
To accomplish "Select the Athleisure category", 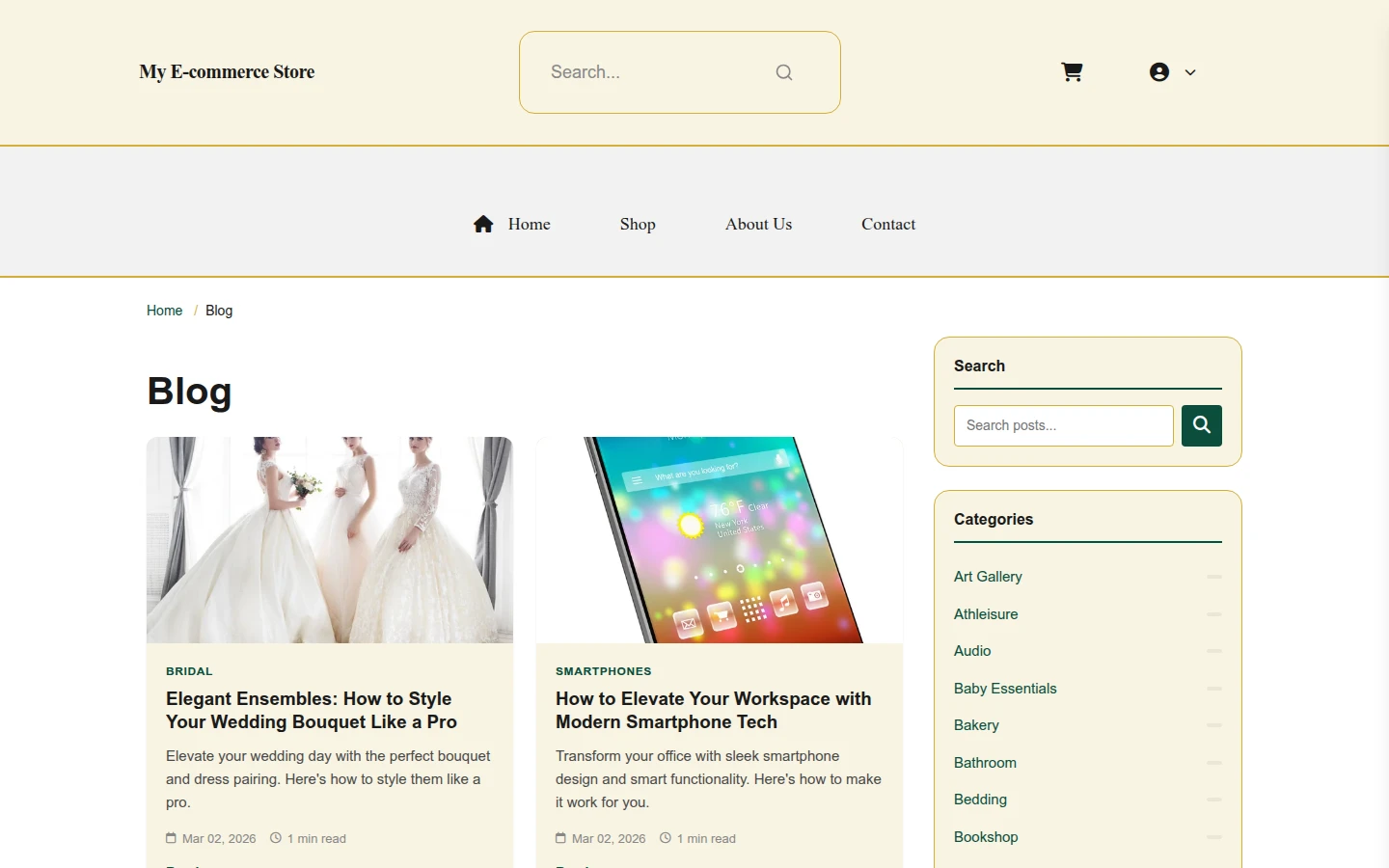I will (x=986, y=614).
